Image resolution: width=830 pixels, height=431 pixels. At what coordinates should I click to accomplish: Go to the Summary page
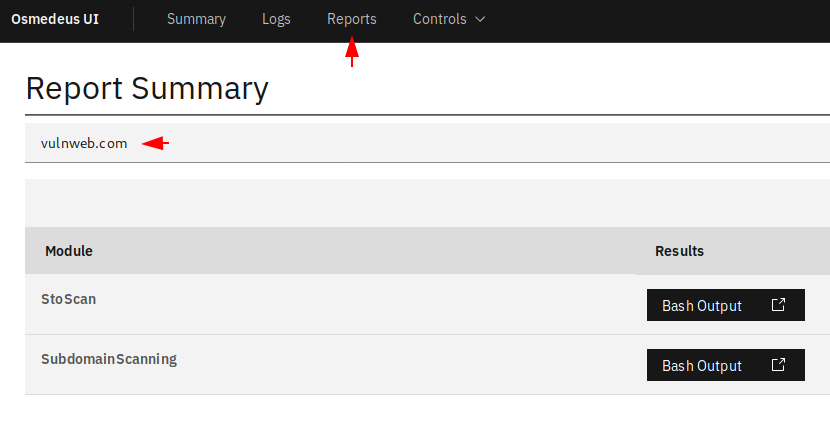pyautogui.click(x=196, y=19)
